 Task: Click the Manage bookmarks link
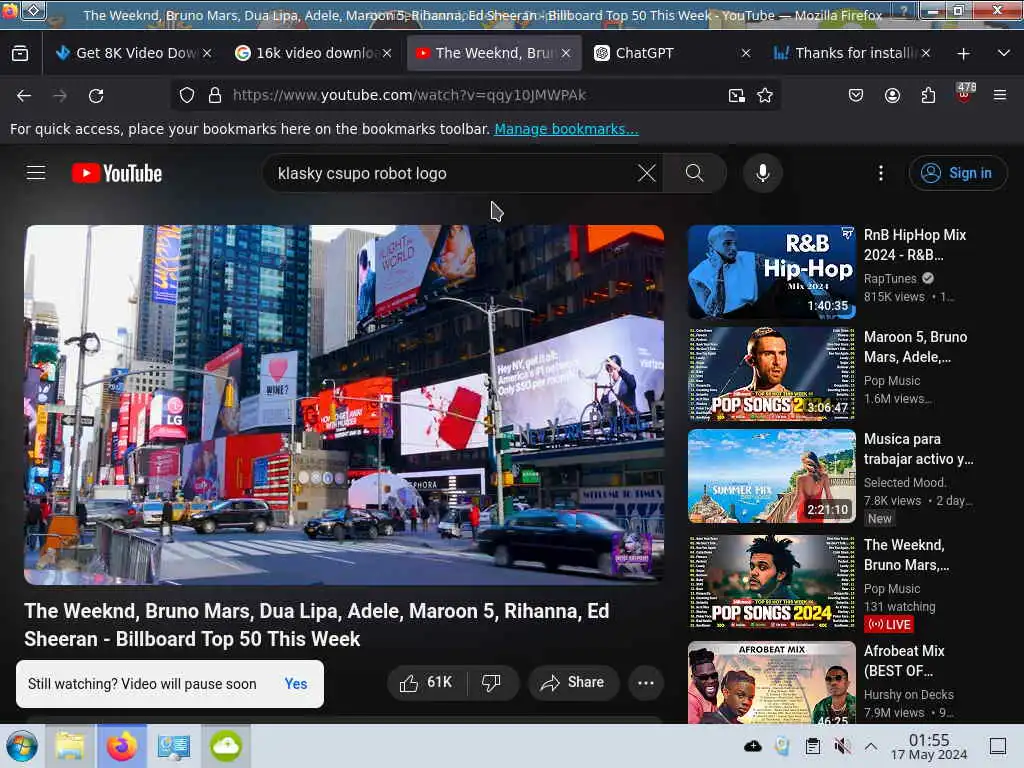(566, 129)
